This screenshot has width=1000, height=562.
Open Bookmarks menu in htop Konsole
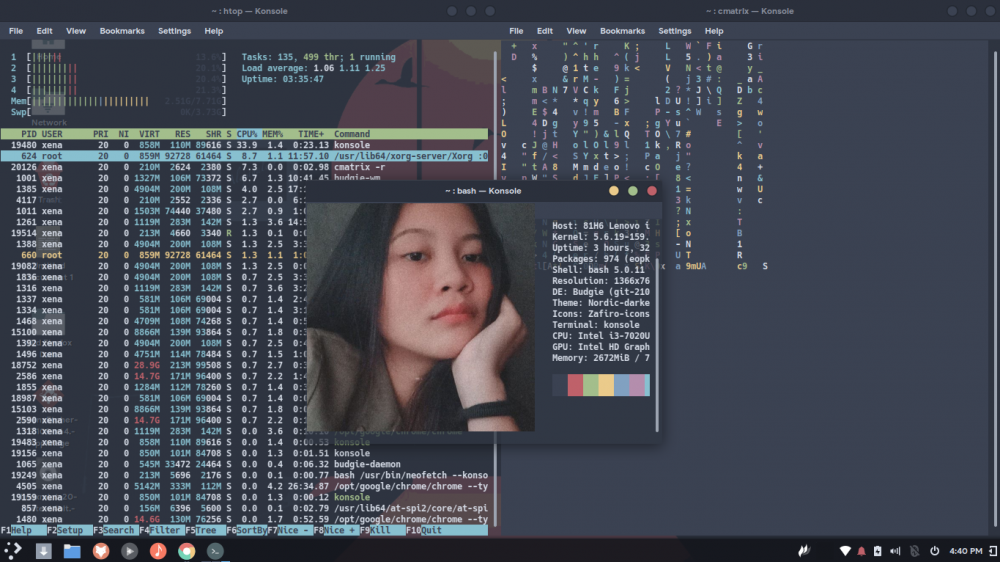[x=122, y=31]
